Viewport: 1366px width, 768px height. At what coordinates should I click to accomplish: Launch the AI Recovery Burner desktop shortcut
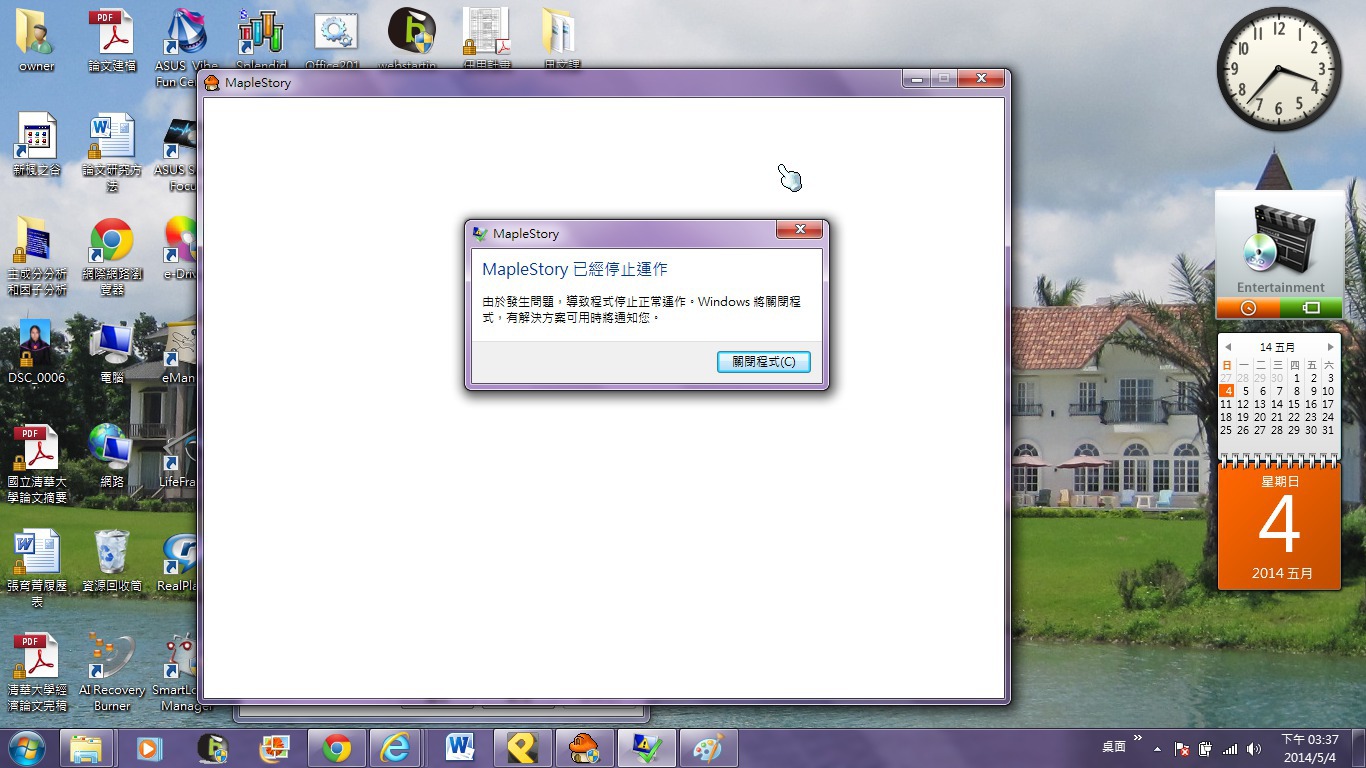coord(111,672)
